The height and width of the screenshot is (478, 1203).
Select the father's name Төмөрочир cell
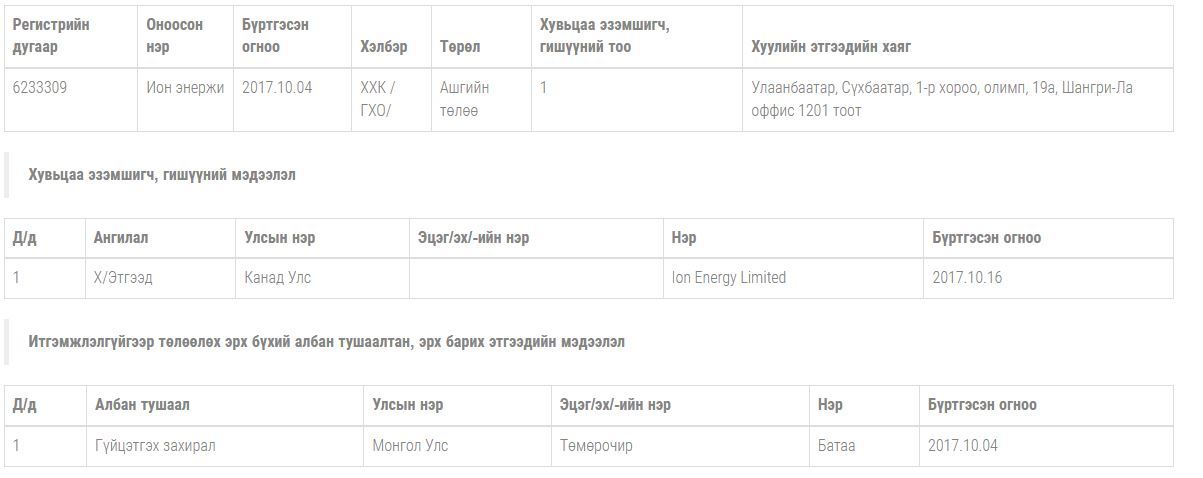point(596,446)
